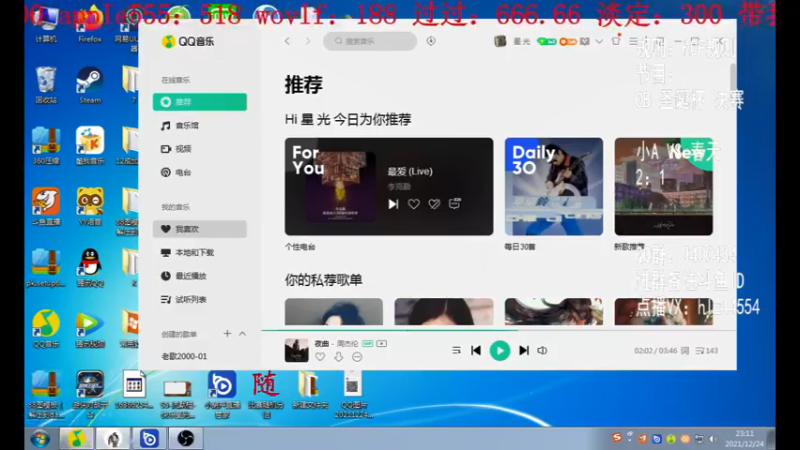
Task: Click the red 随 desktop icon
Action: click(x=266, y=393)
